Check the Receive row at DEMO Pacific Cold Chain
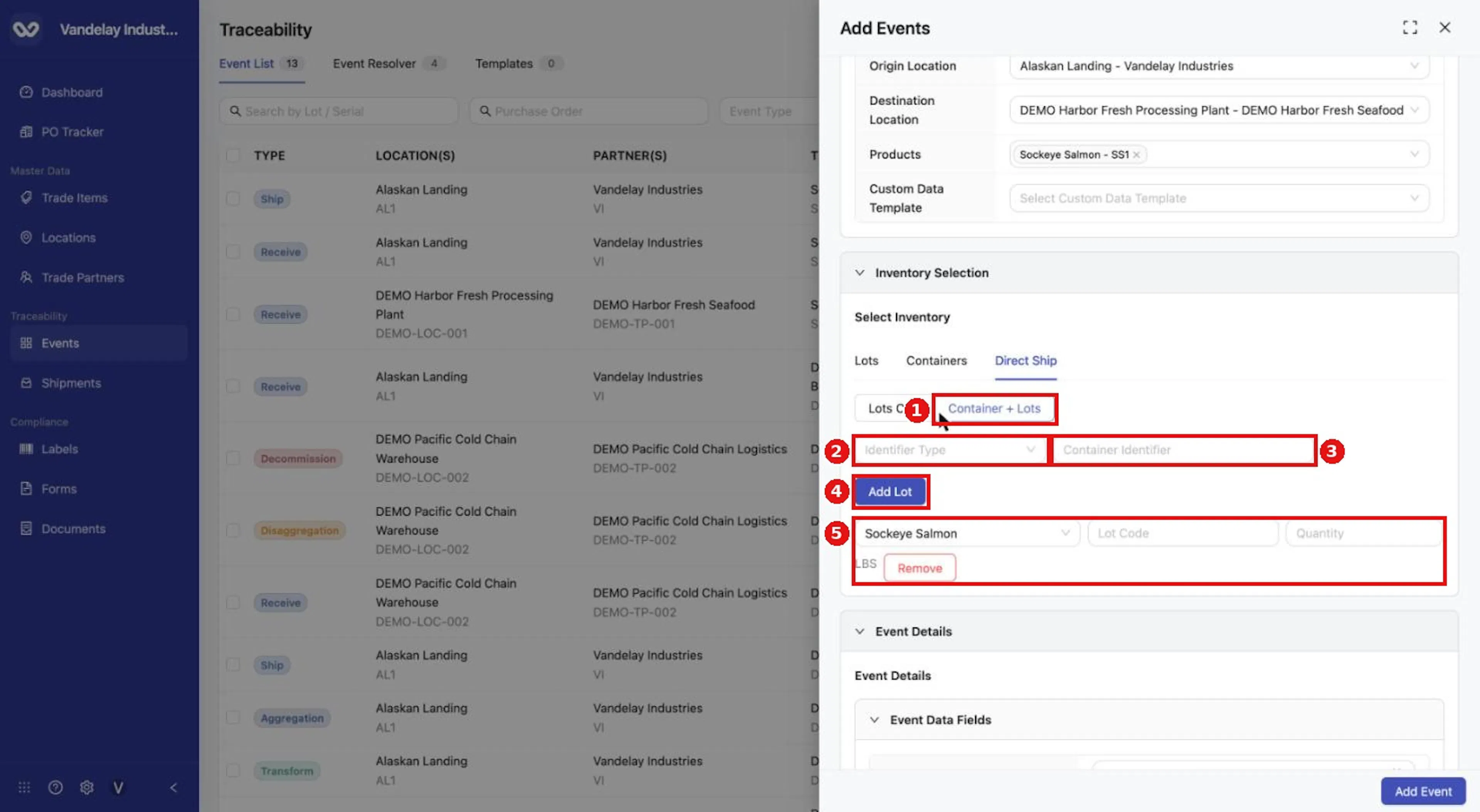The height and width of the screenshot is (812, 1480). pyautogui.click(x=233, y=602)
